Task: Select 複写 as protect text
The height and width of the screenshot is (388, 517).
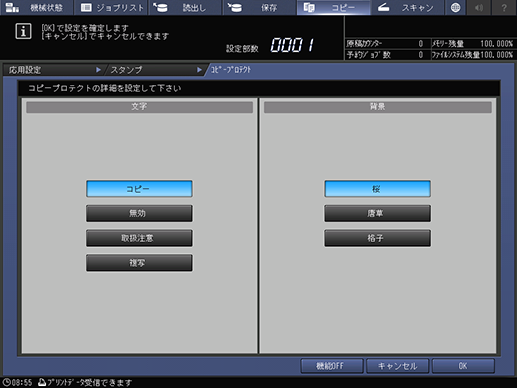Action: click(x=139, y=263)
